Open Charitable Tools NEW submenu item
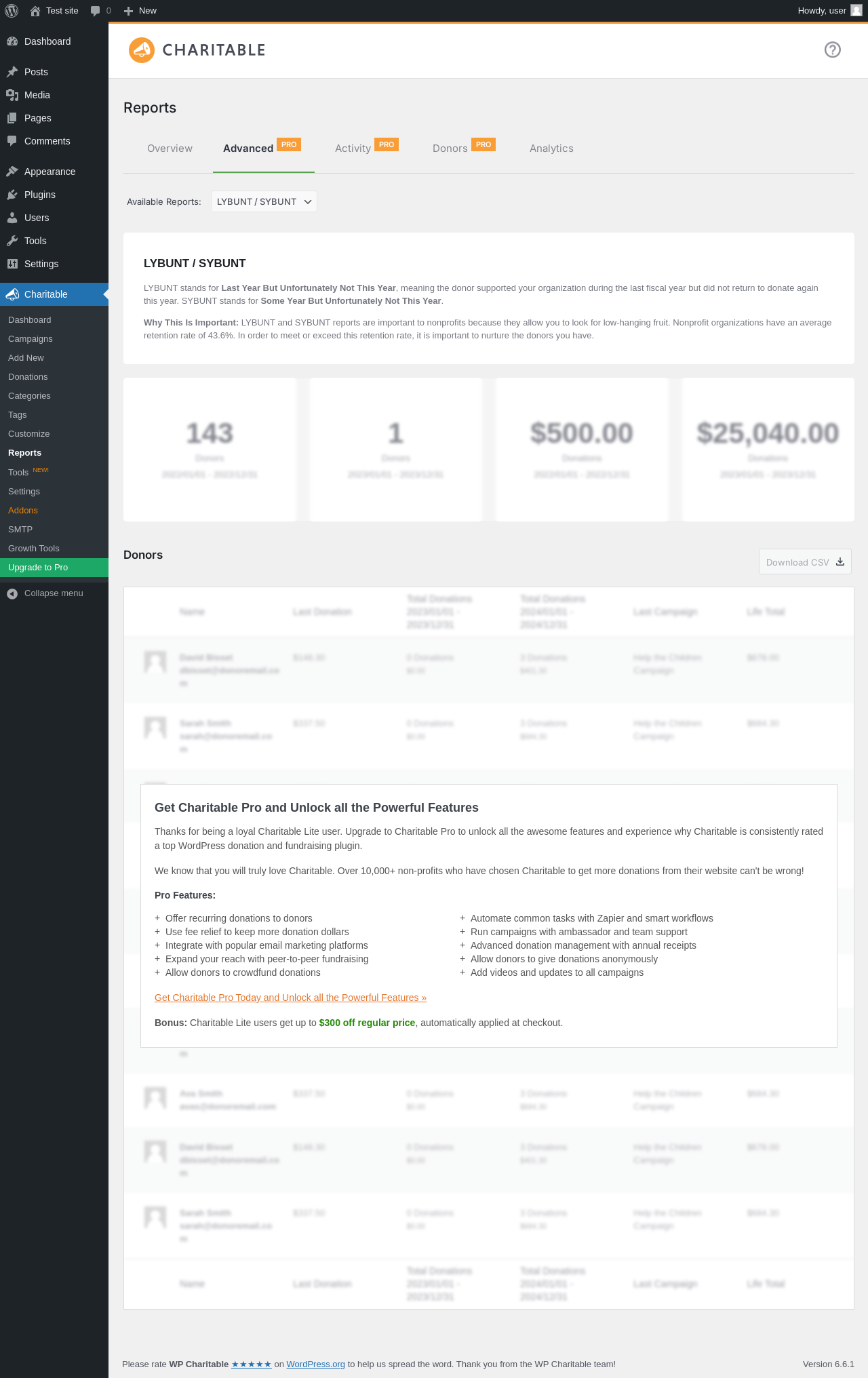The width and height of the screenshot is (868, 1378). tap(54, 472)
